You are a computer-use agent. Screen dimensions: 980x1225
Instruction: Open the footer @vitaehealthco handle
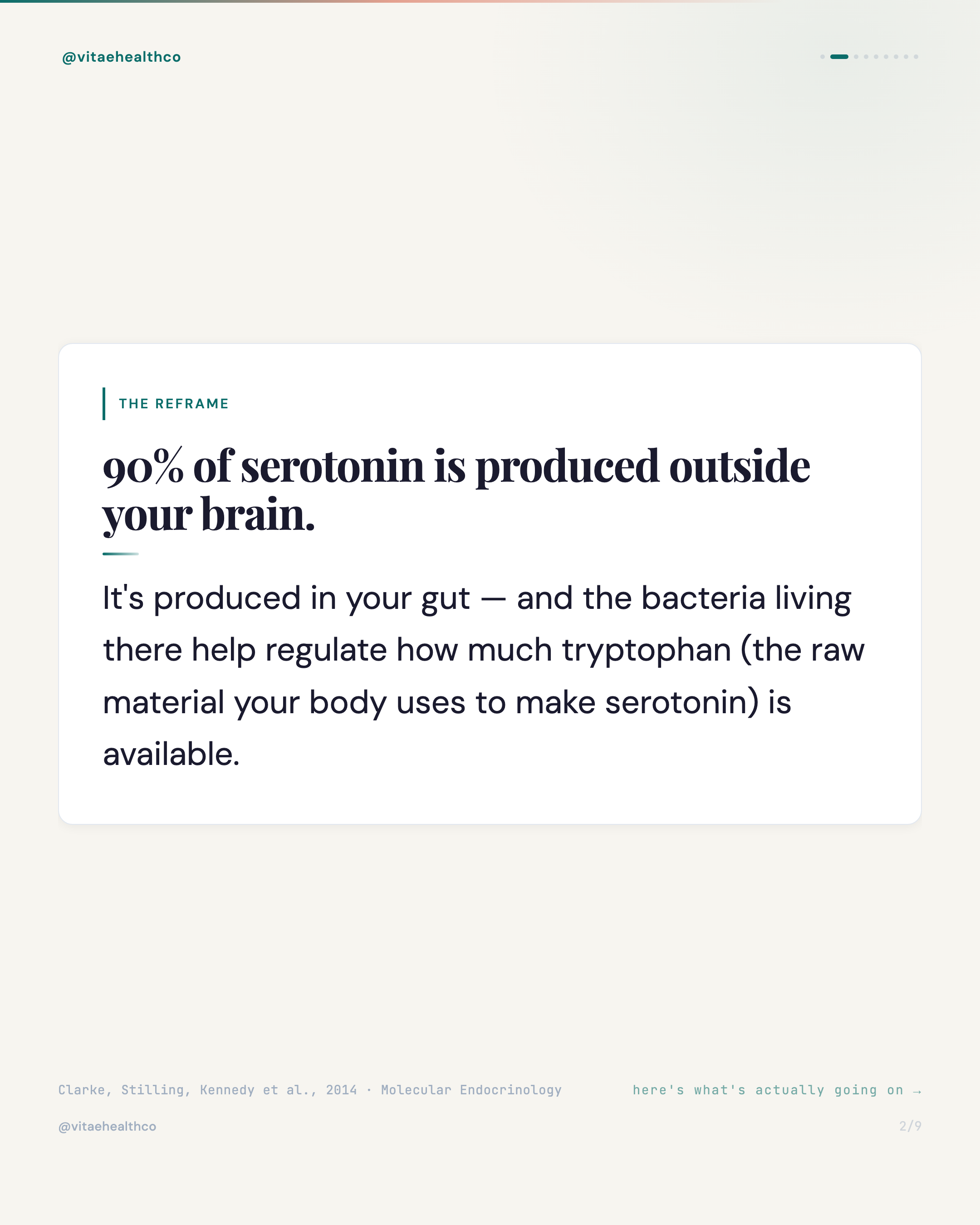(108, 1126)
